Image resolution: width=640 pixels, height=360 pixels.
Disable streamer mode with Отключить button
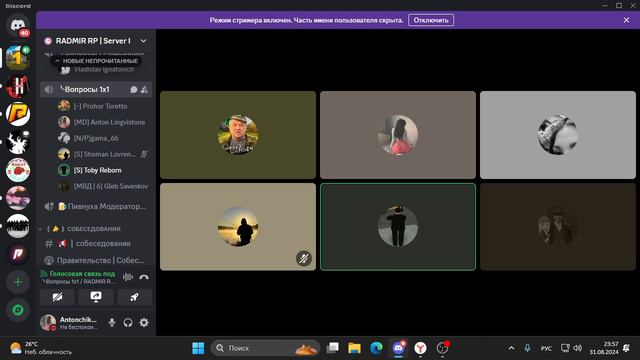pyautogui.click(x=431, y=20)
